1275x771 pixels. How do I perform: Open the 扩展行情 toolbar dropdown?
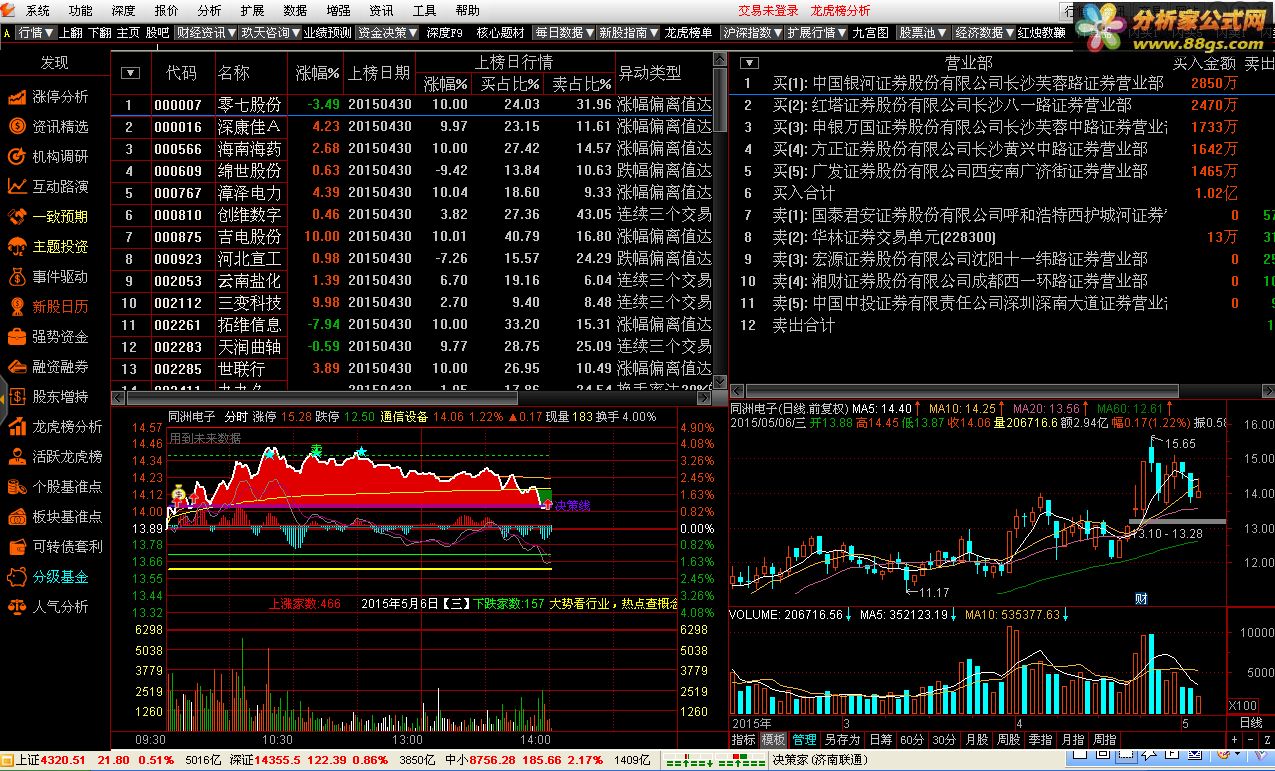pos(816,32)
